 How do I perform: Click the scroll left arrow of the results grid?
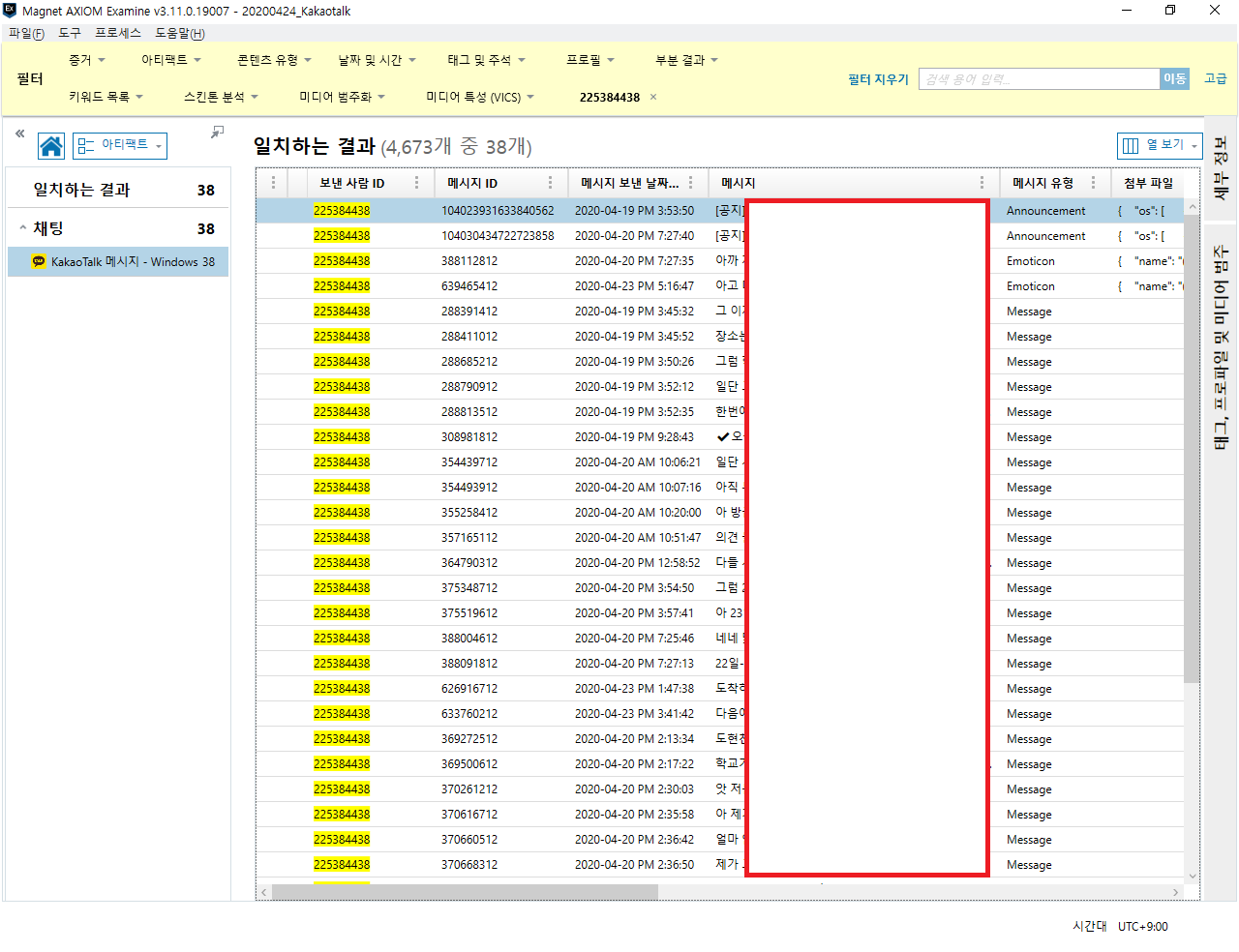(x=264, y=892)
